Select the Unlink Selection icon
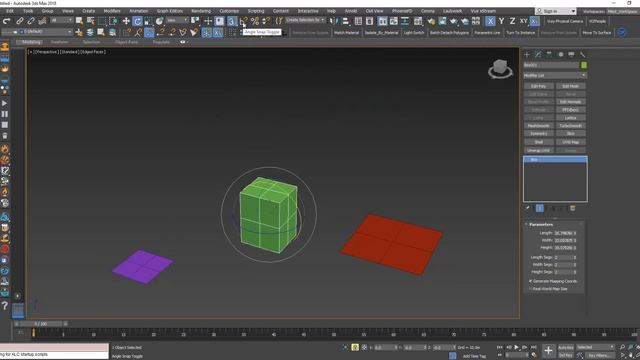Image resolution: width=640 pixels, height=360 pixels. click(x=31, y=21)
